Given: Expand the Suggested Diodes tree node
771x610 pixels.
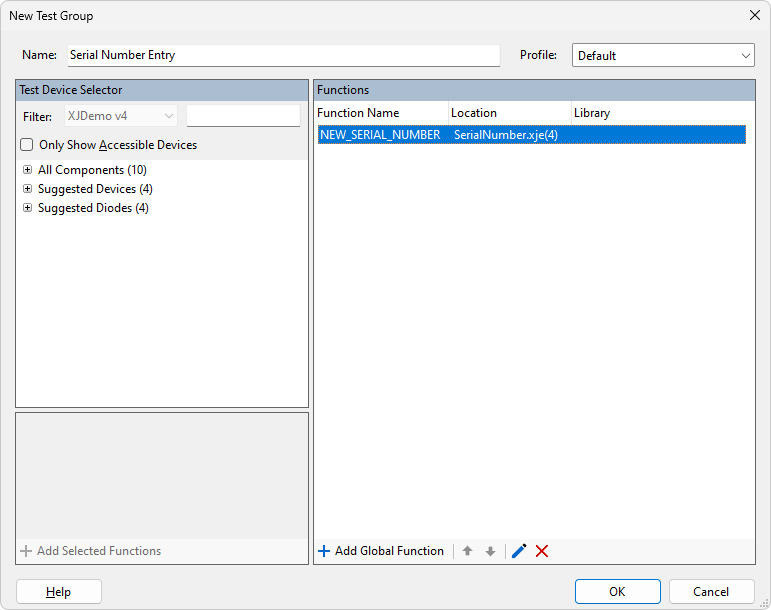Looking at the screenshot, I should pyautogui.click(x=28, y=208).
